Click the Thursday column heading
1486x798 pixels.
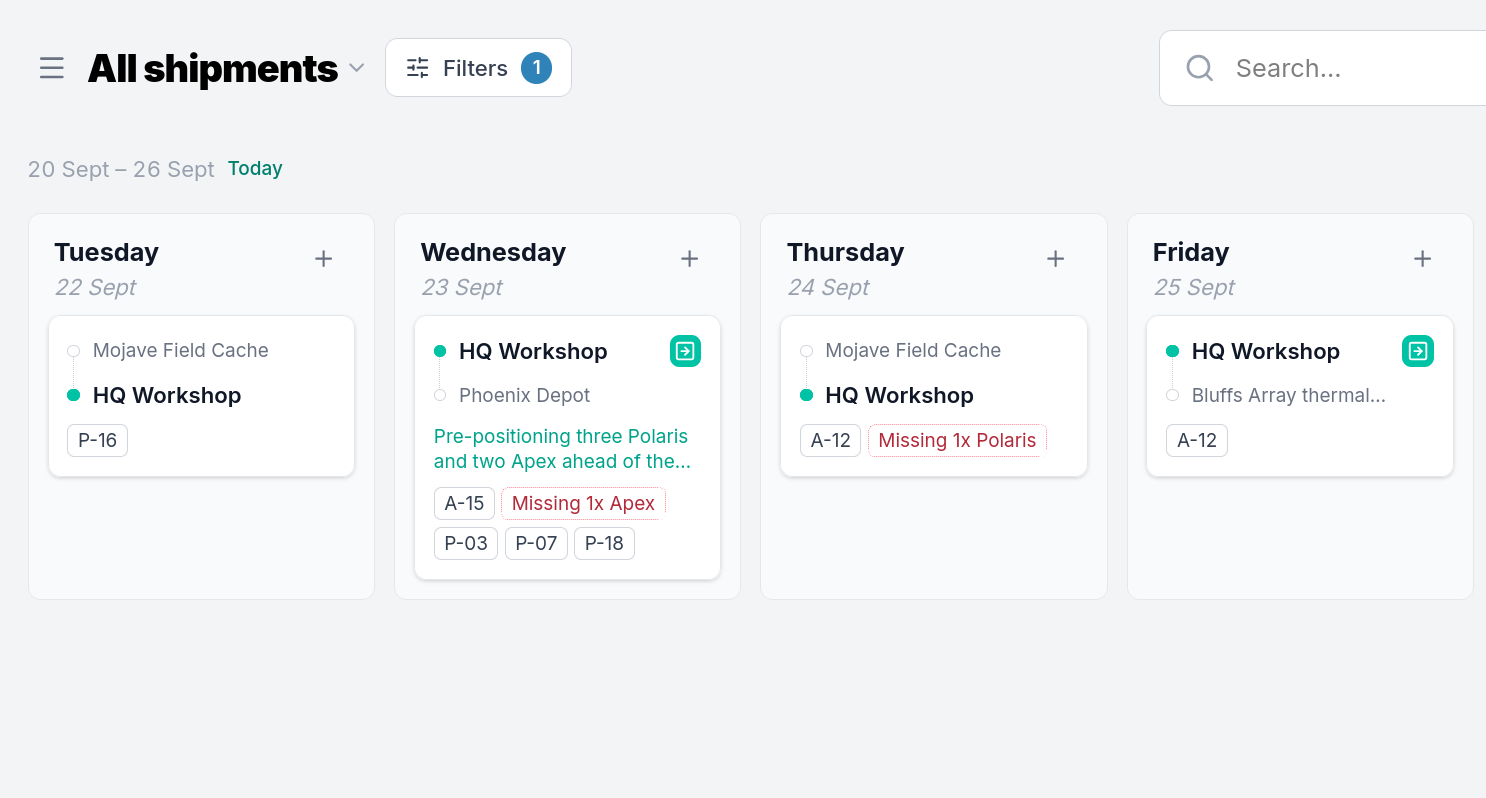pyautogui.click(x=845, y=252)
